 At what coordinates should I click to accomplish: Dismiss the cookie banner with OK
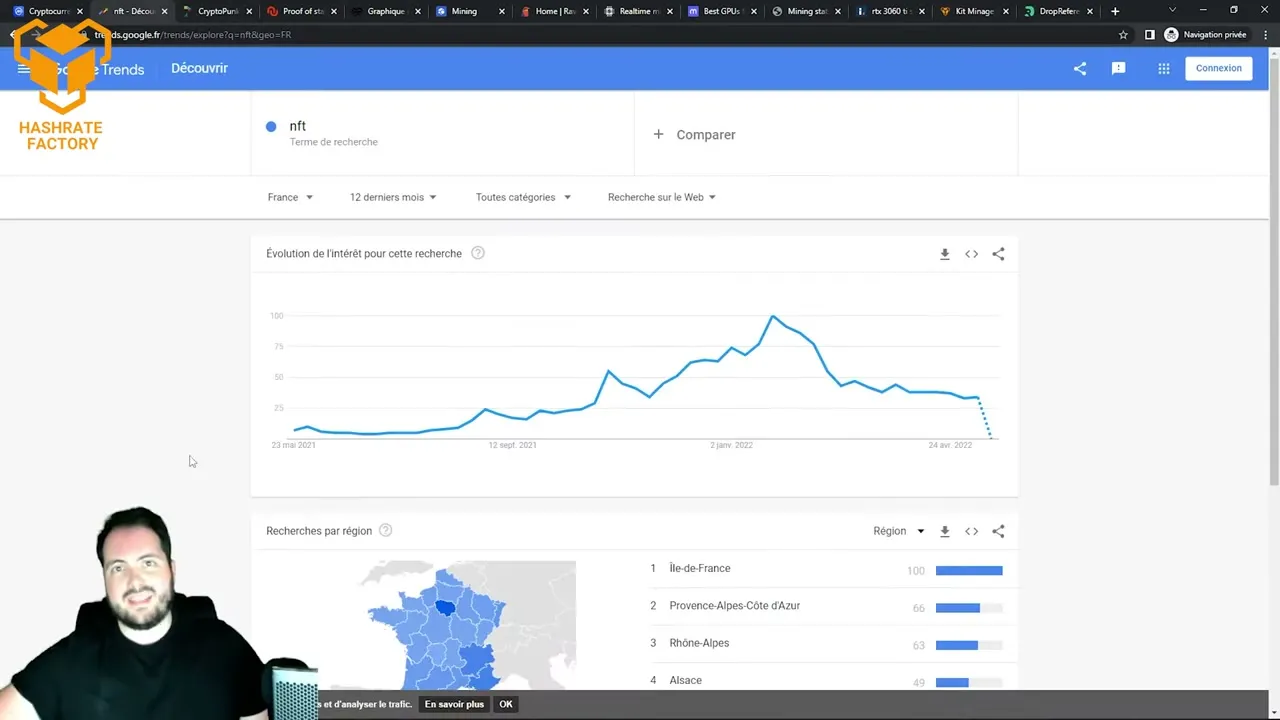click(505, 704)
